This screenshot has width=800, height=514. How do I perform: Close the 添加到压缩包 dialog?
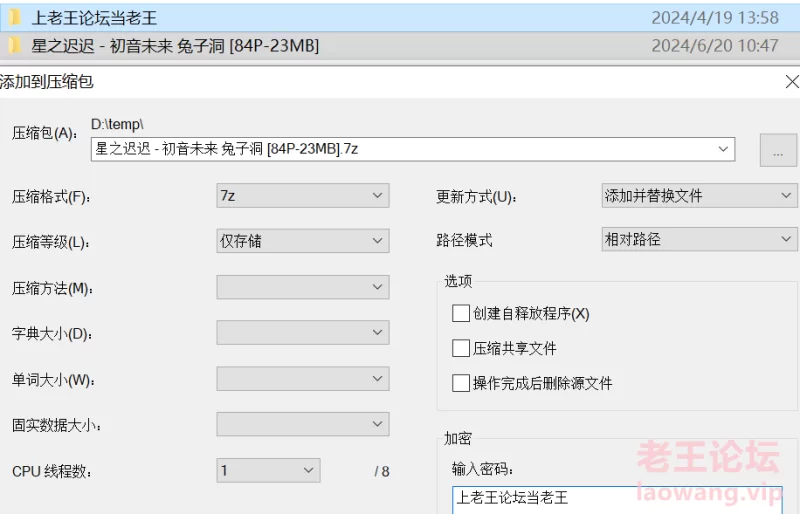pyautogui.click(x=792, y=82)
